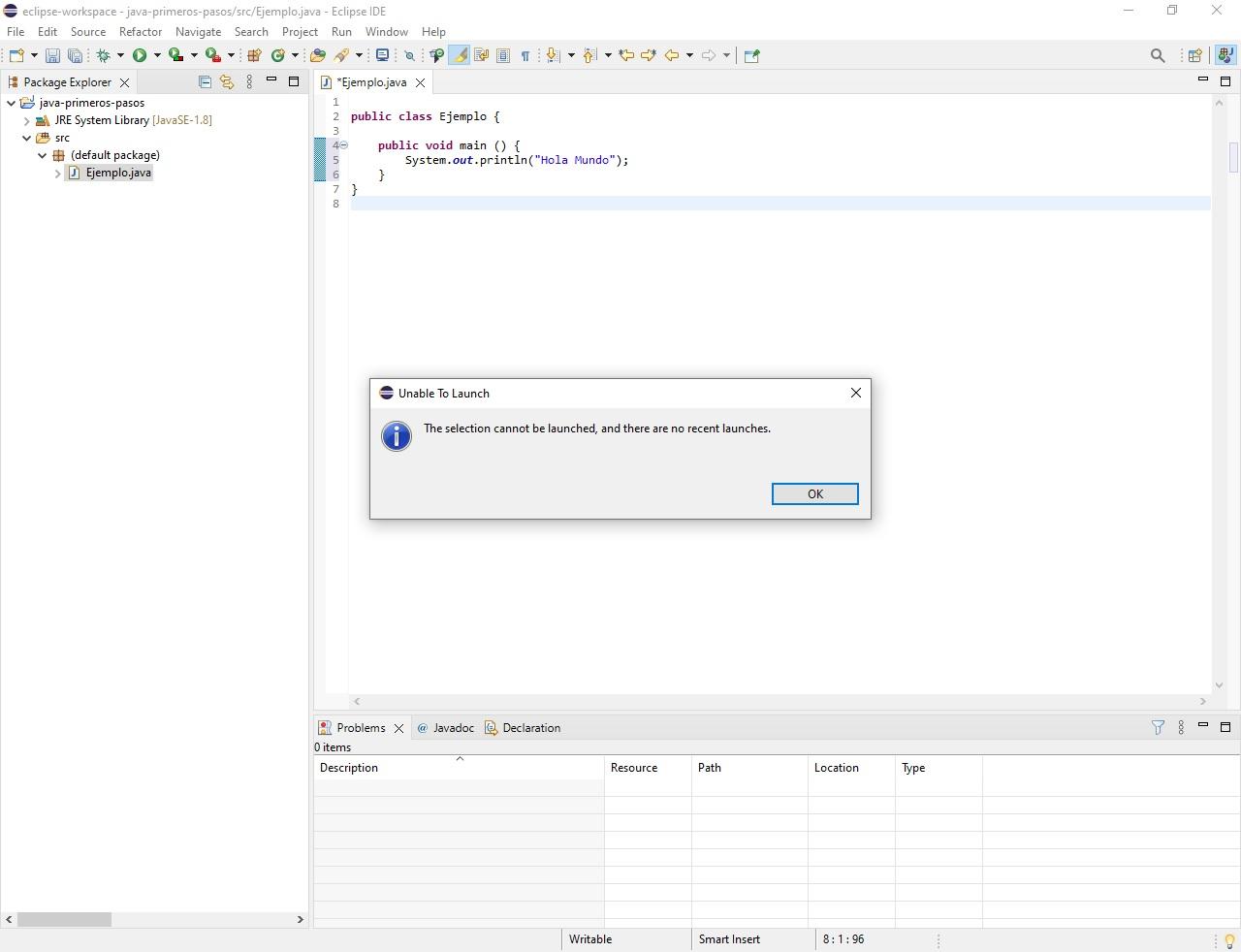Click the Next Edit Location arrow icon
The width and height of the screenshot is (1241, 952).
pyautogui.click(x=649, y=55)
